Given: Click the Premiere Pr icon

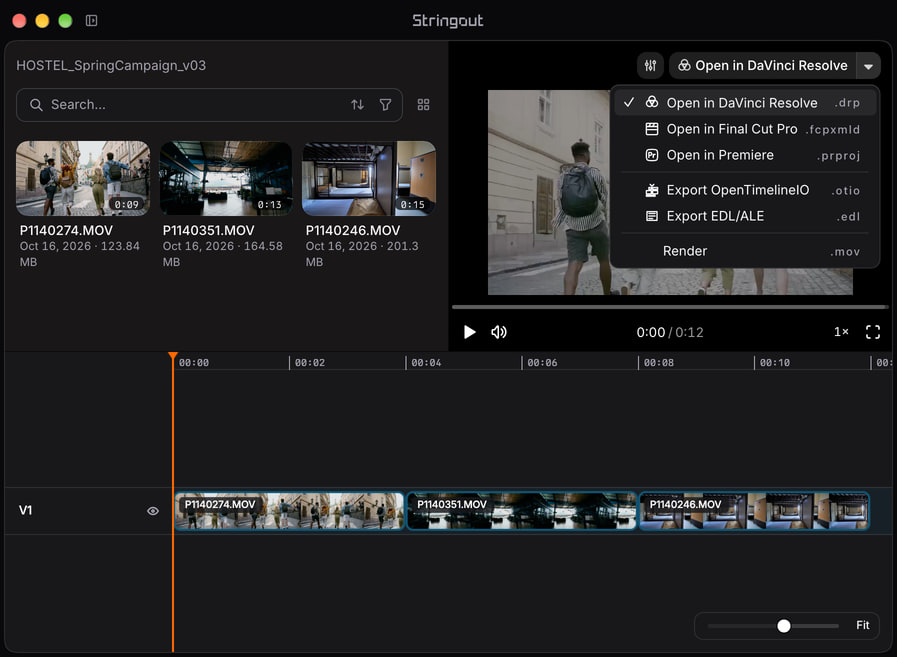Looking at the screenshot, I should coord(652,155).
